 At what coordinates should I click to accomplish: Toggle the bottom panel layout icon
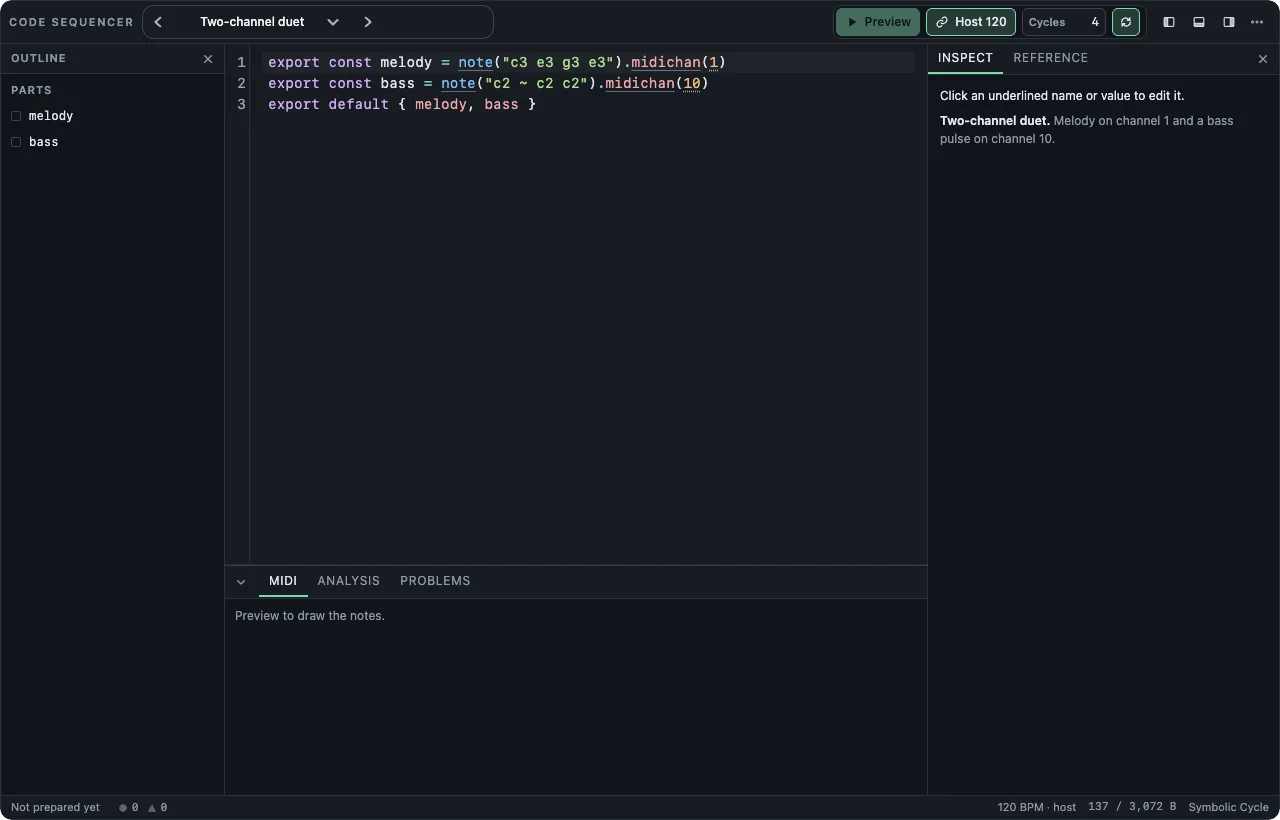click(1199, 22)
